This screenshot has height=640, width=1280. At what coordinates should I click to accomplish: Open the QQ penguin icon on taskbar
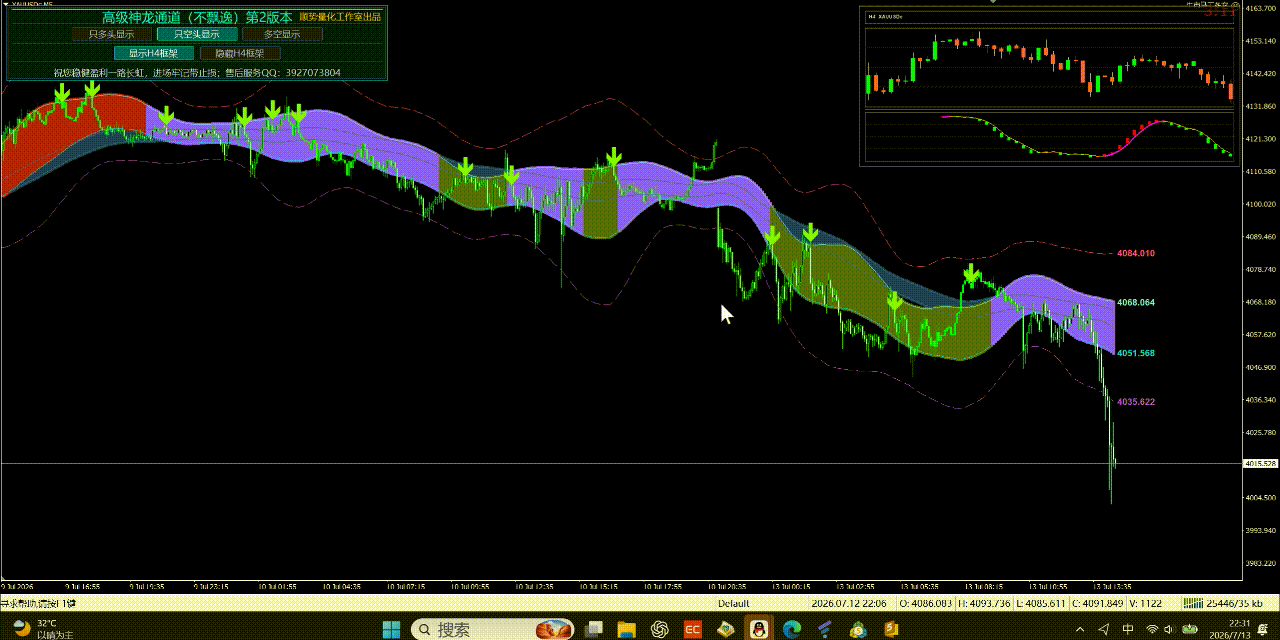[759, 629]
